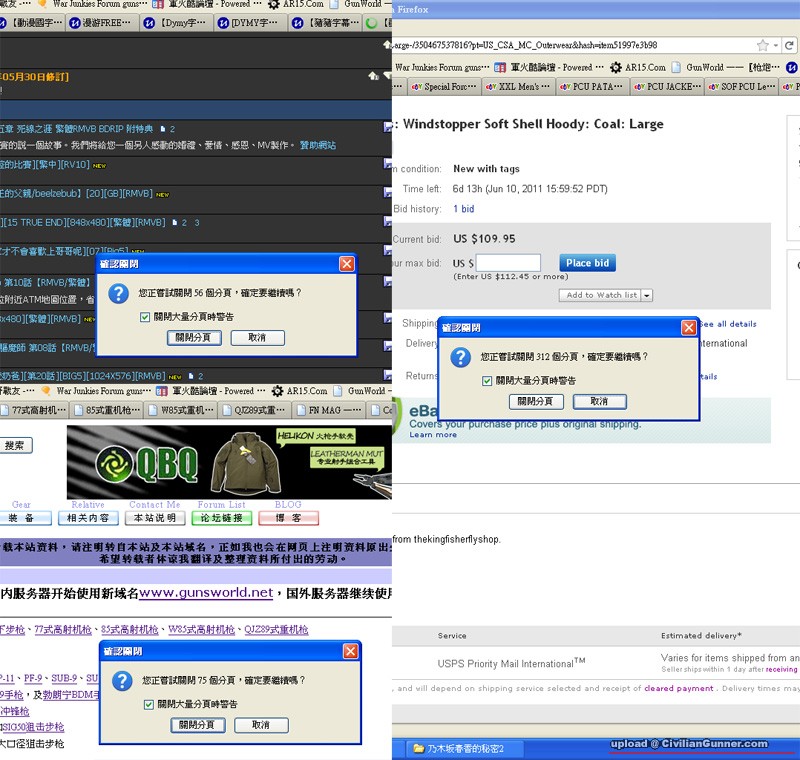Open the AR15.Com bookmark in eBay window
The height and width of the screenshot is (760, 800).
click(638, 67)
